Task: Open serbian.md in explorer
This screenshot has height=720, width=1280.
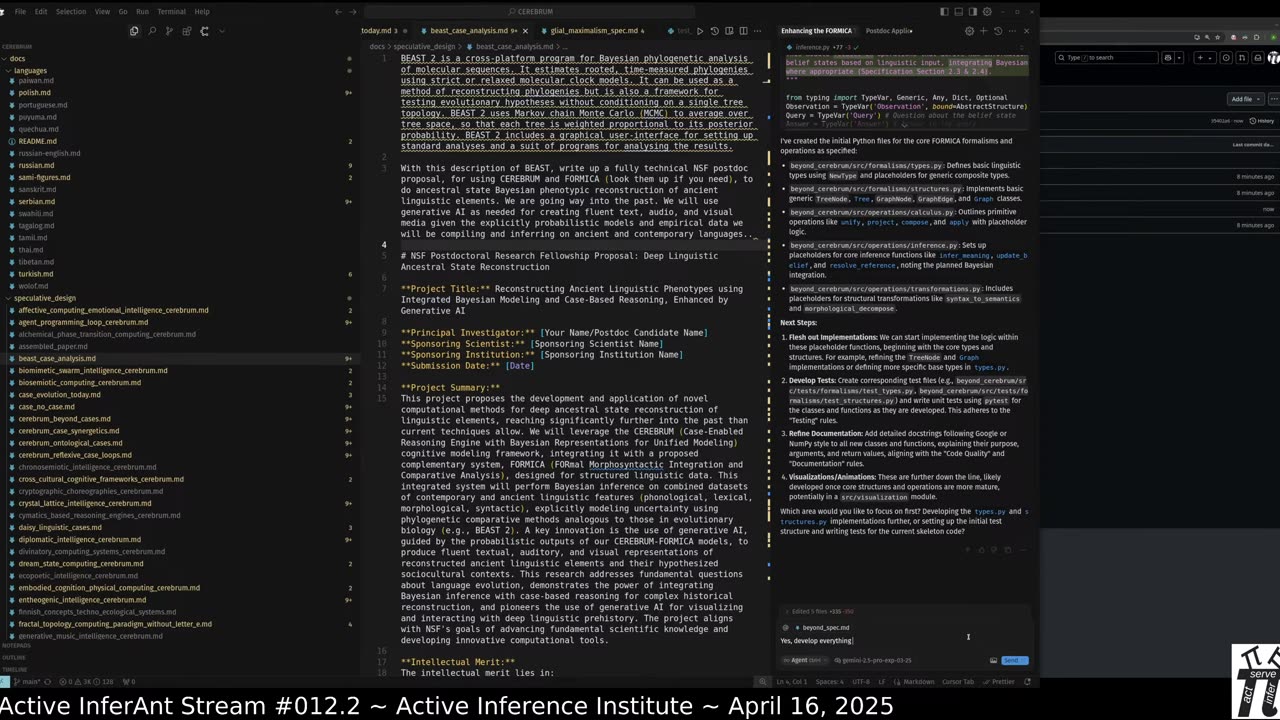Action: [x=37, y=201]
